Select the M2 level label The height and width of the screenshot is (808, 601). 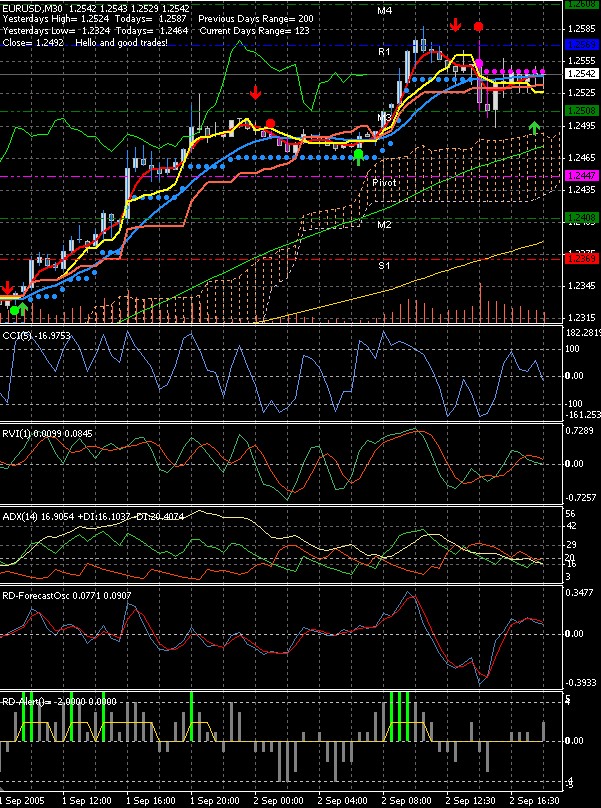[385, 225]
